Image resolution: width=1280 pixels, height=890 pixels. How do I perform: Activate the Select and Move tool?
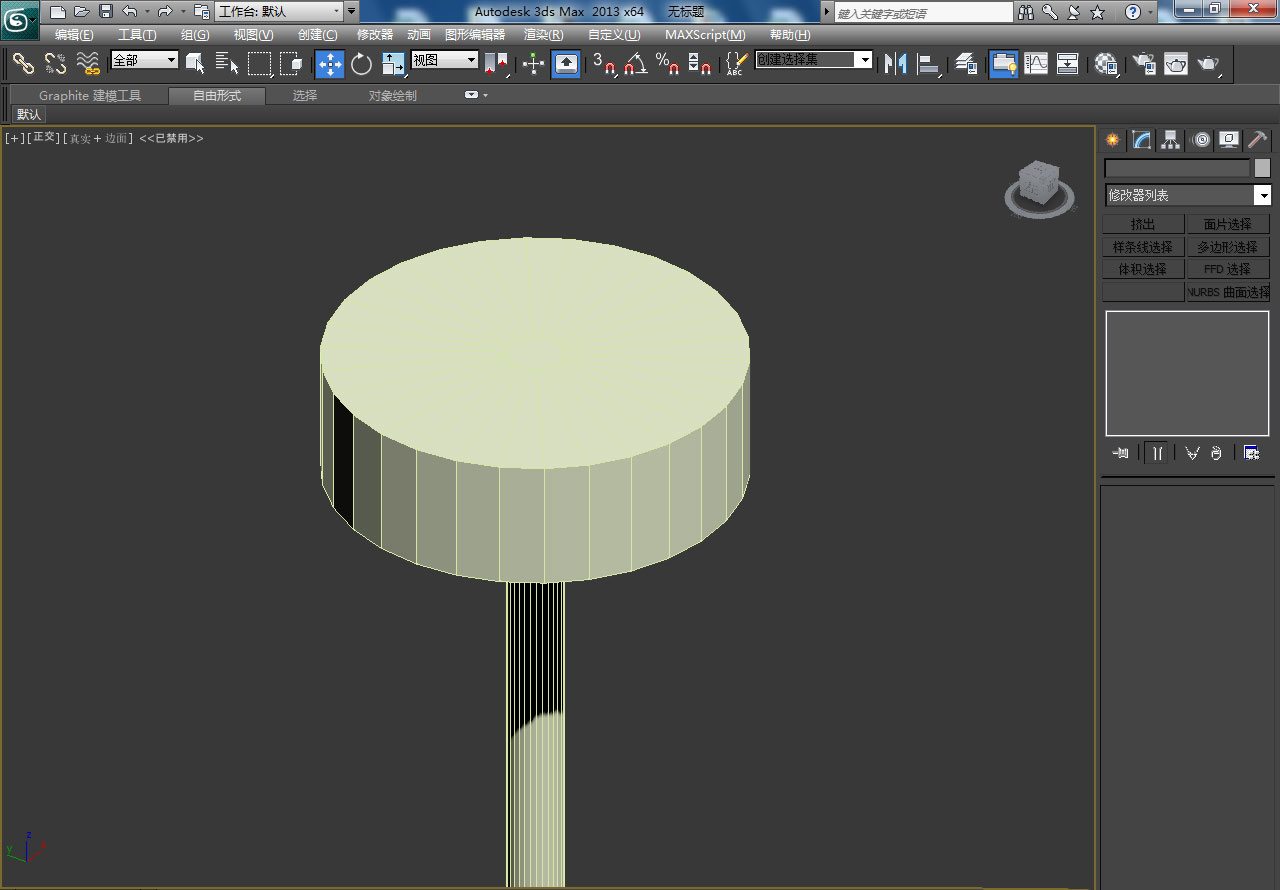pyautogui.click(x=330, y=64)
